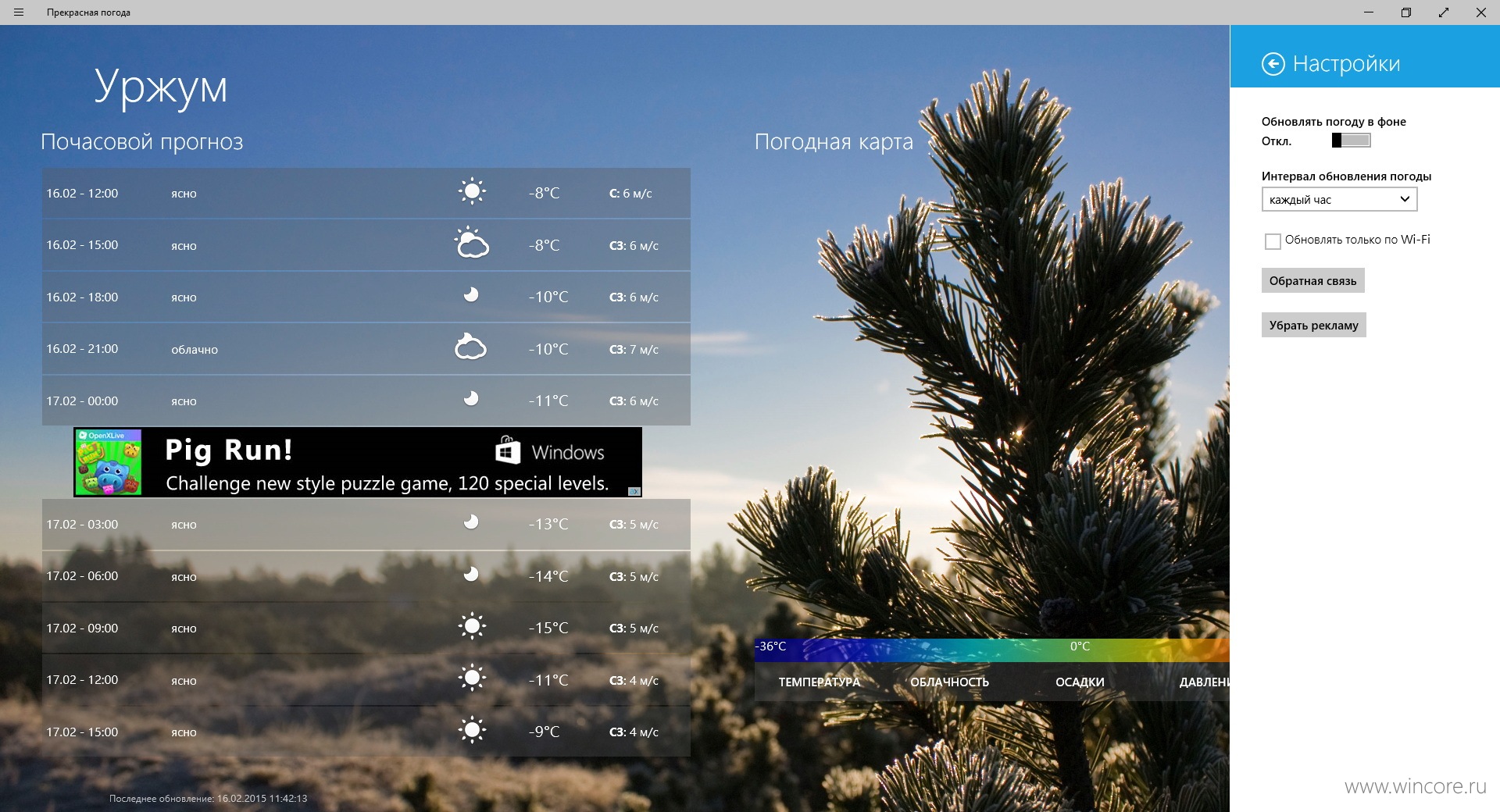Click the Почасовой прогноз heading

[x=142, y=142]
